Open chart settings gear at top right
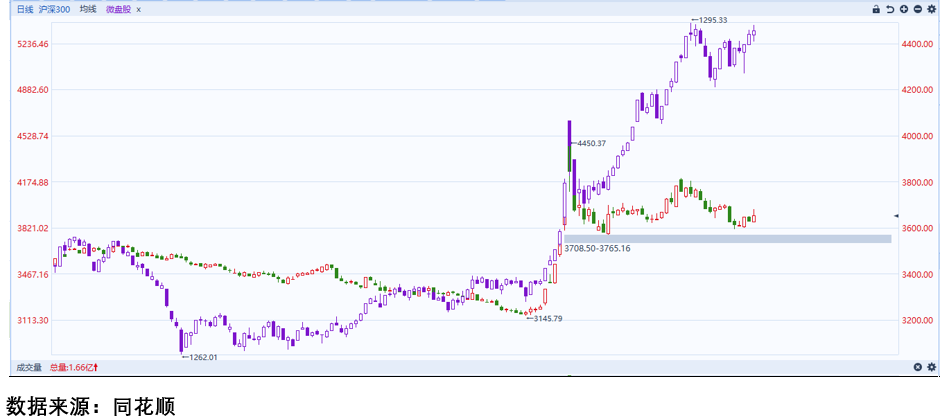The image size is (942, 419). coord(932,10)
